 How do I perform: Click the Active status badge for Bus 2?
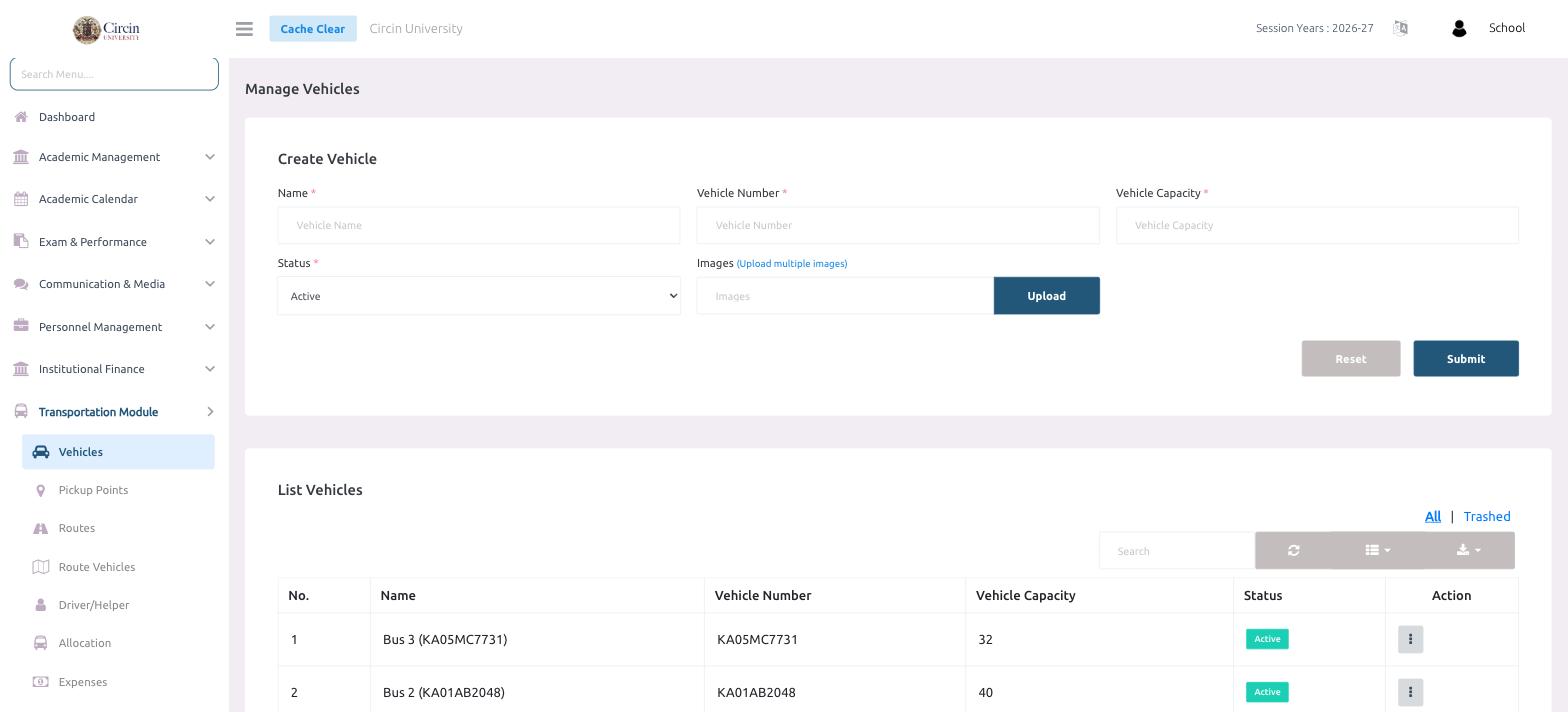[1267, 692]
